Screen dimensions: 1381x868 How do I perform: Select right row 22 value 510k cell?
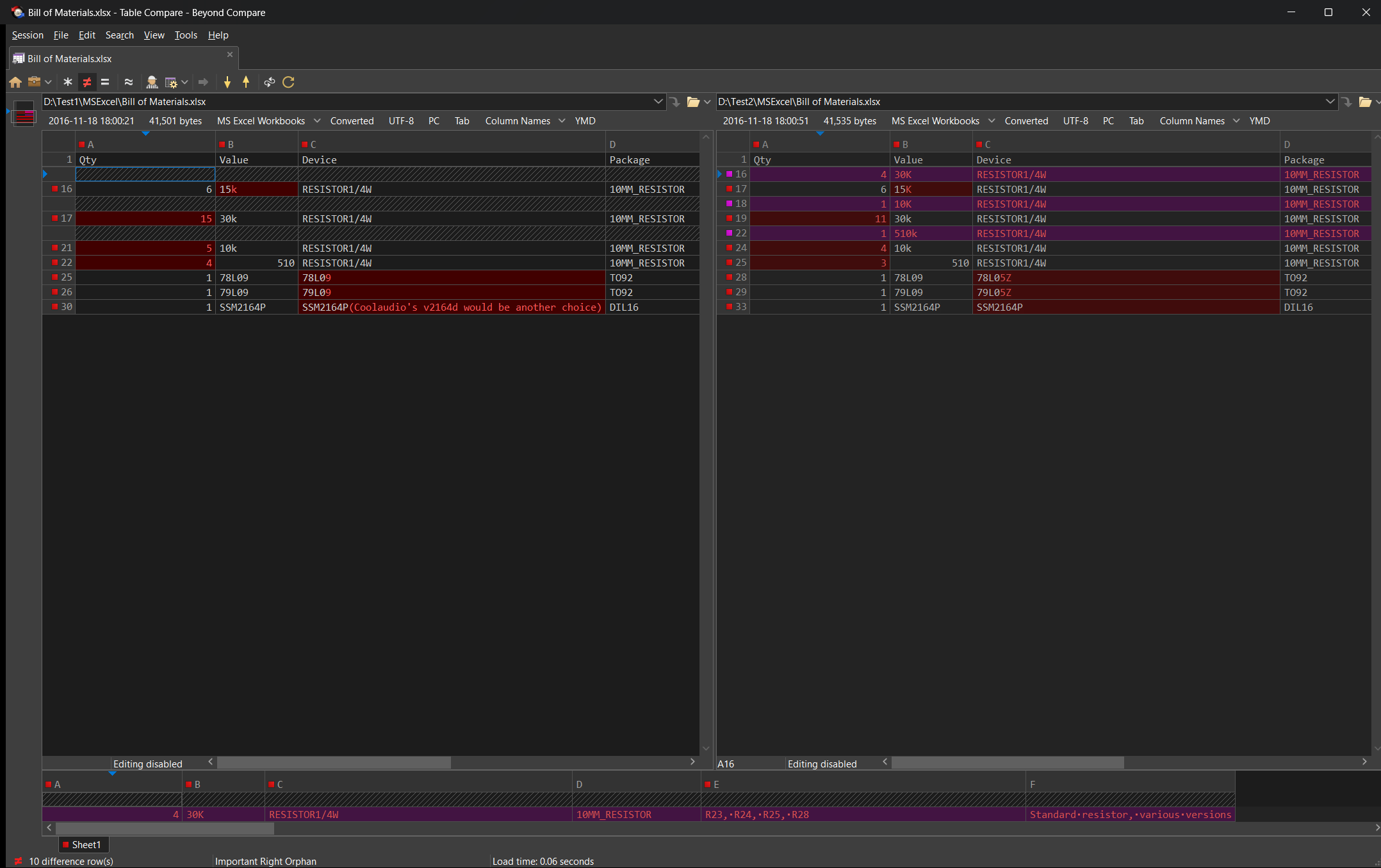[x=931, y=234]
